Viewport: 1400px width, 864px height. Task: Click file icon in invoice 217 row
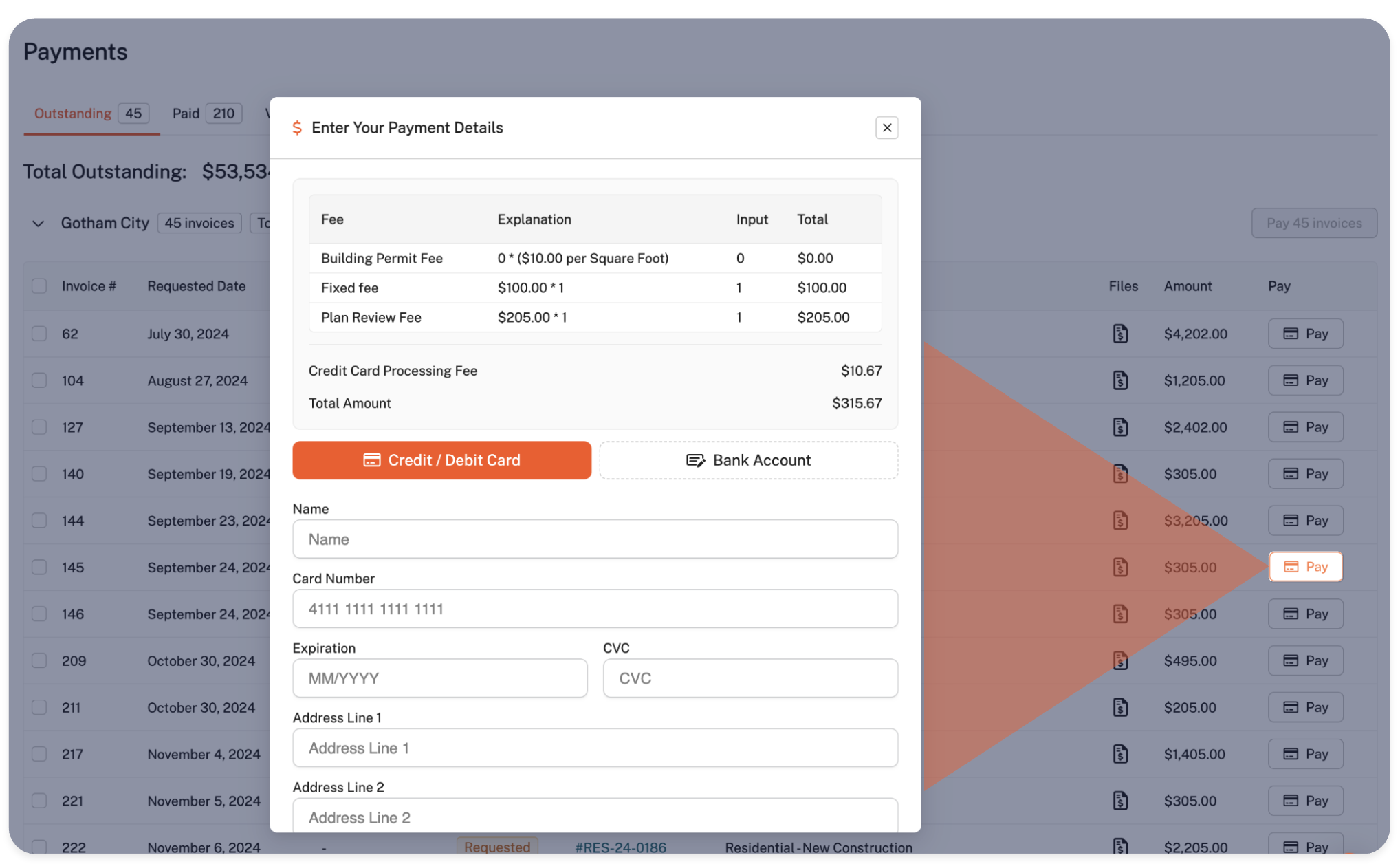(1119, 754)
